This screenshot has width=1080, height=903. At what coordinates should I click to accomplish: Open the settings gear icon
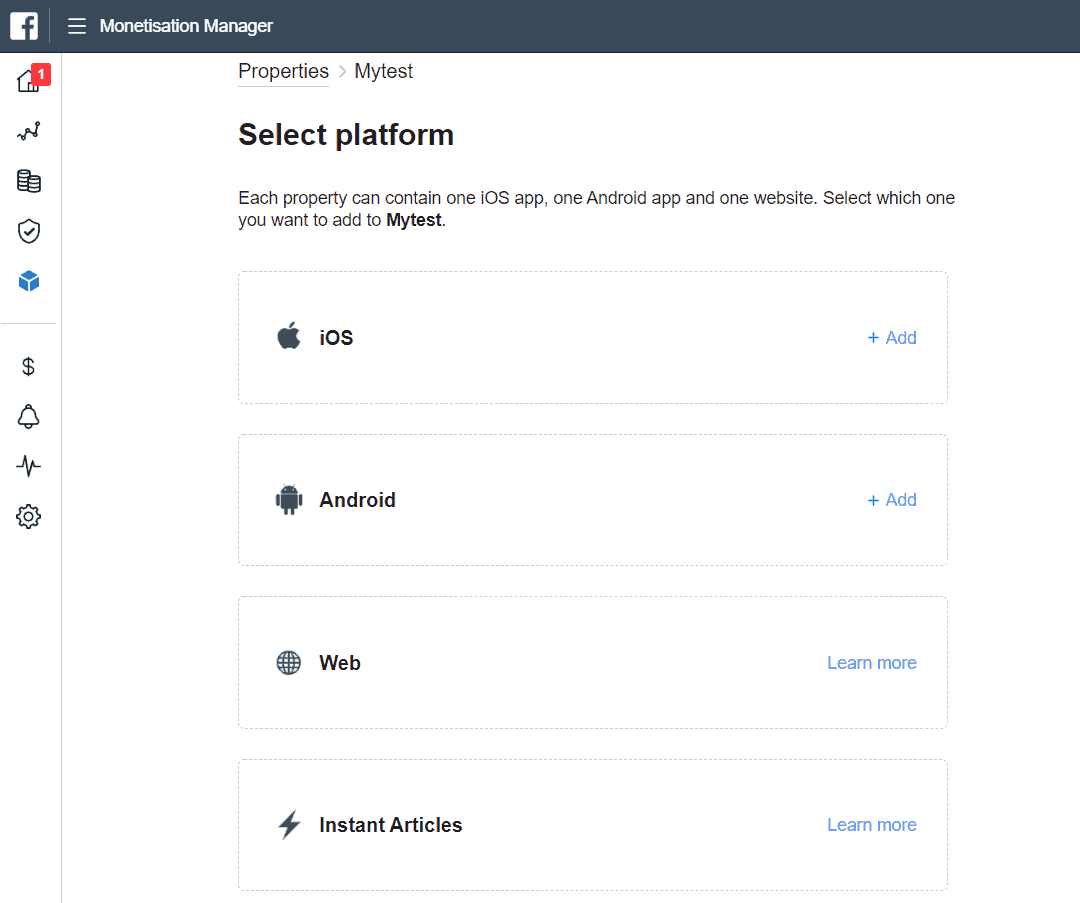tap(29, 517)
